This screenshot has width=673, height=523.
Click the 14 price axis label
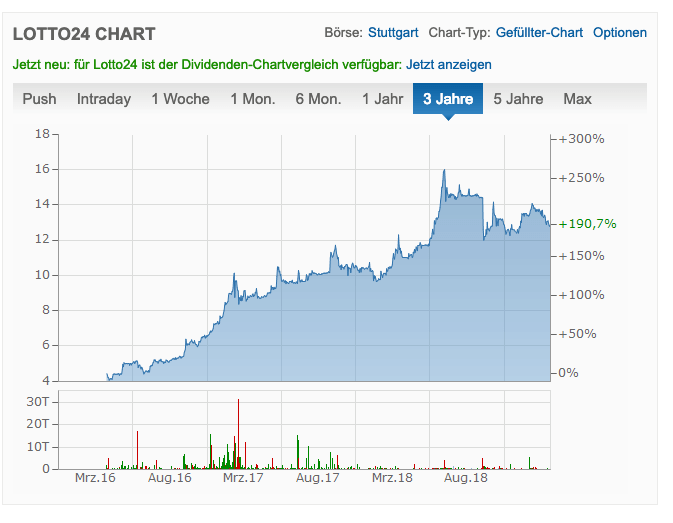[42, 204]
